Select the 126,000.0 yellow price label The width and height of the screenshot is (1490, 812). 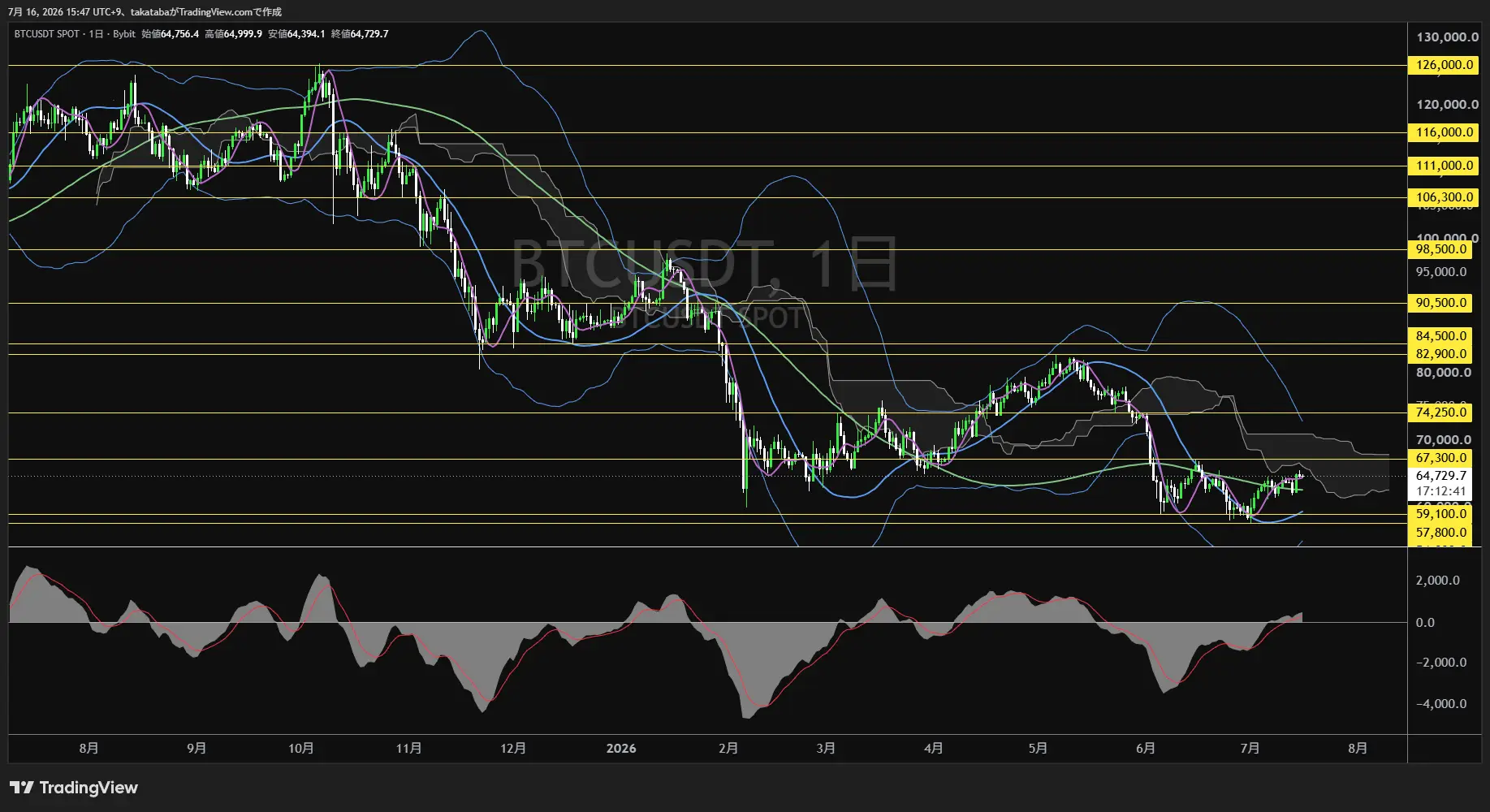click(x=1444, y=65)
